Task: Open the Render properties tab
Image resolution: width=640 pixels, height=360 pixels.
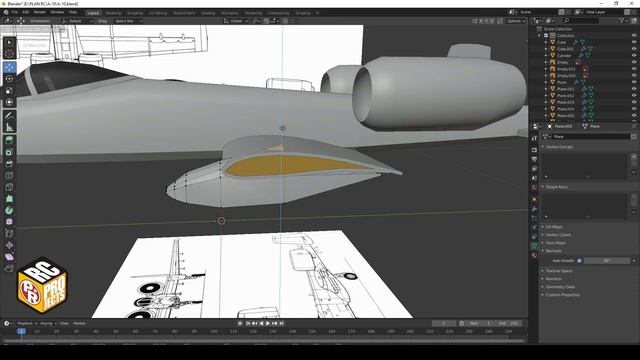Action: click(534, 150)
